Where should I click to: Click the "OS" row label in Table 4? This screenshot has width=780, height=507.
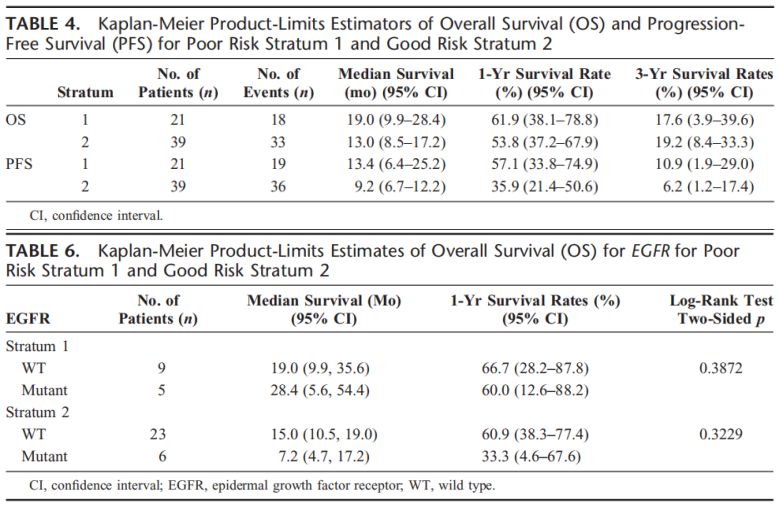[17, 117]
